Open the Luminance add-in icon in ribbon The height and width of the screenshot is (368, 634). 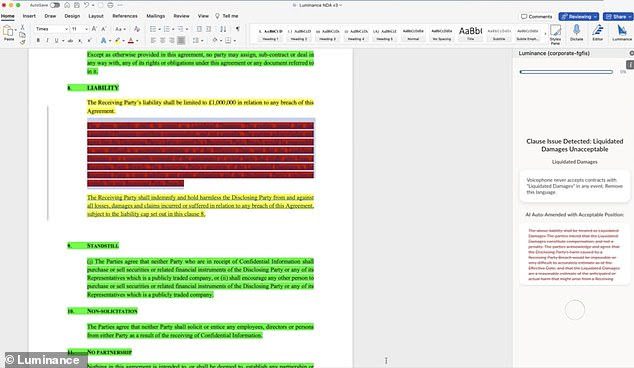click(621, 30)
